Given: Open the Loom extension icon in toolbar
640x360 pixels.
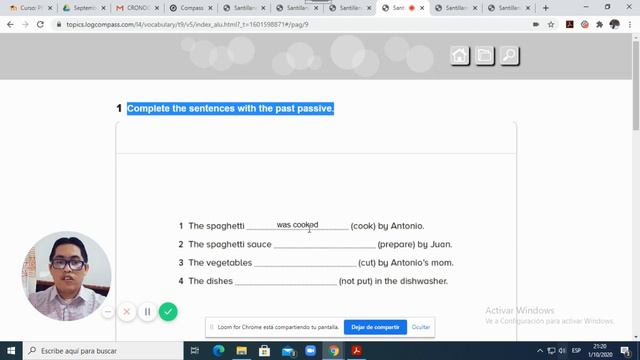Looking at the screenshot, I should [x=585, y=24].
